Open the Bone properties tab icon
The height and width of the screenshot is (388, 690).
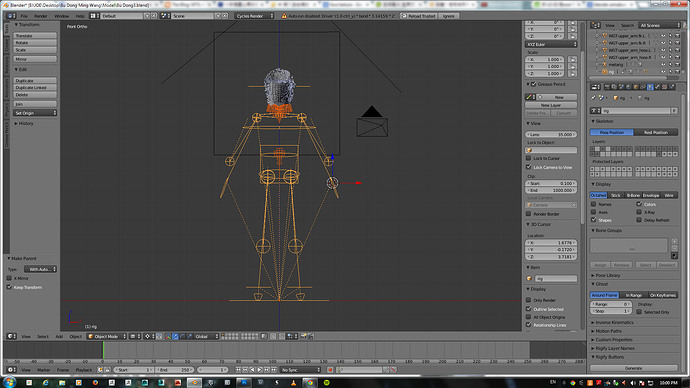657,87
